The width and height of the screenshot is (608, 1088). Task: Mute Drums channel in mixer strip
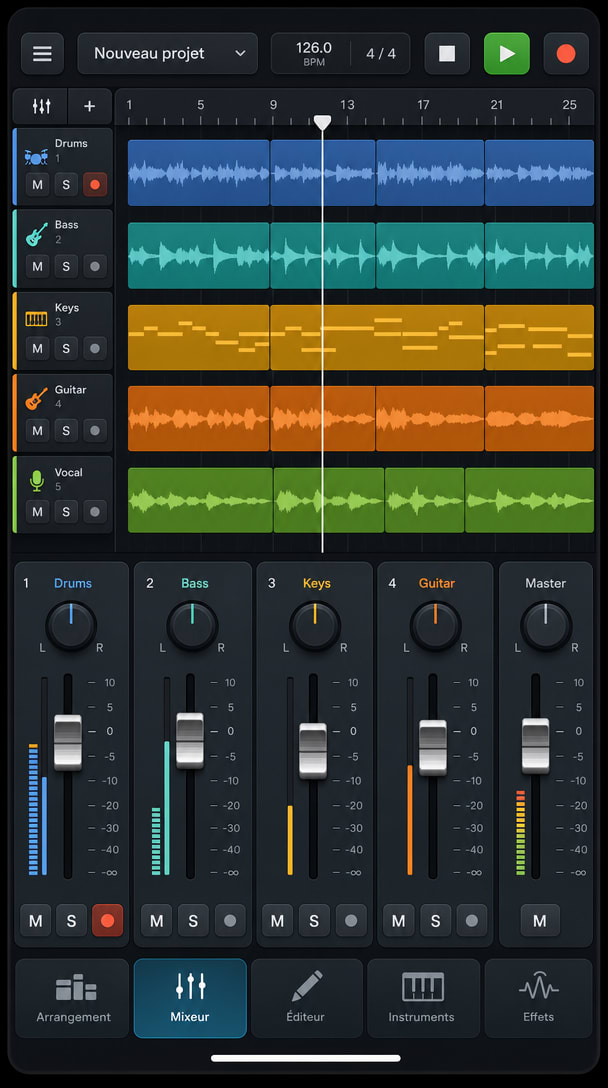click(x=36, y=921)
